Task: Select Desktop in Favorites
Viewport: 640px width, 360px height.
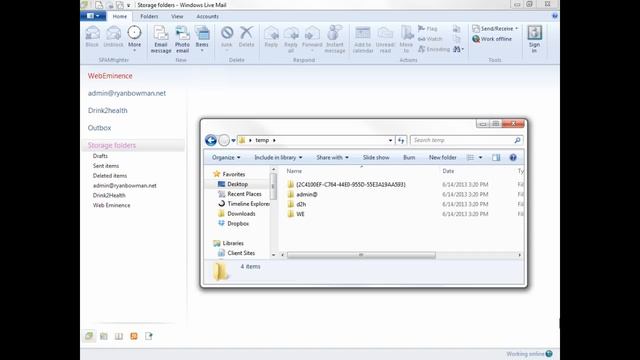Action: [x=233, y=184]
